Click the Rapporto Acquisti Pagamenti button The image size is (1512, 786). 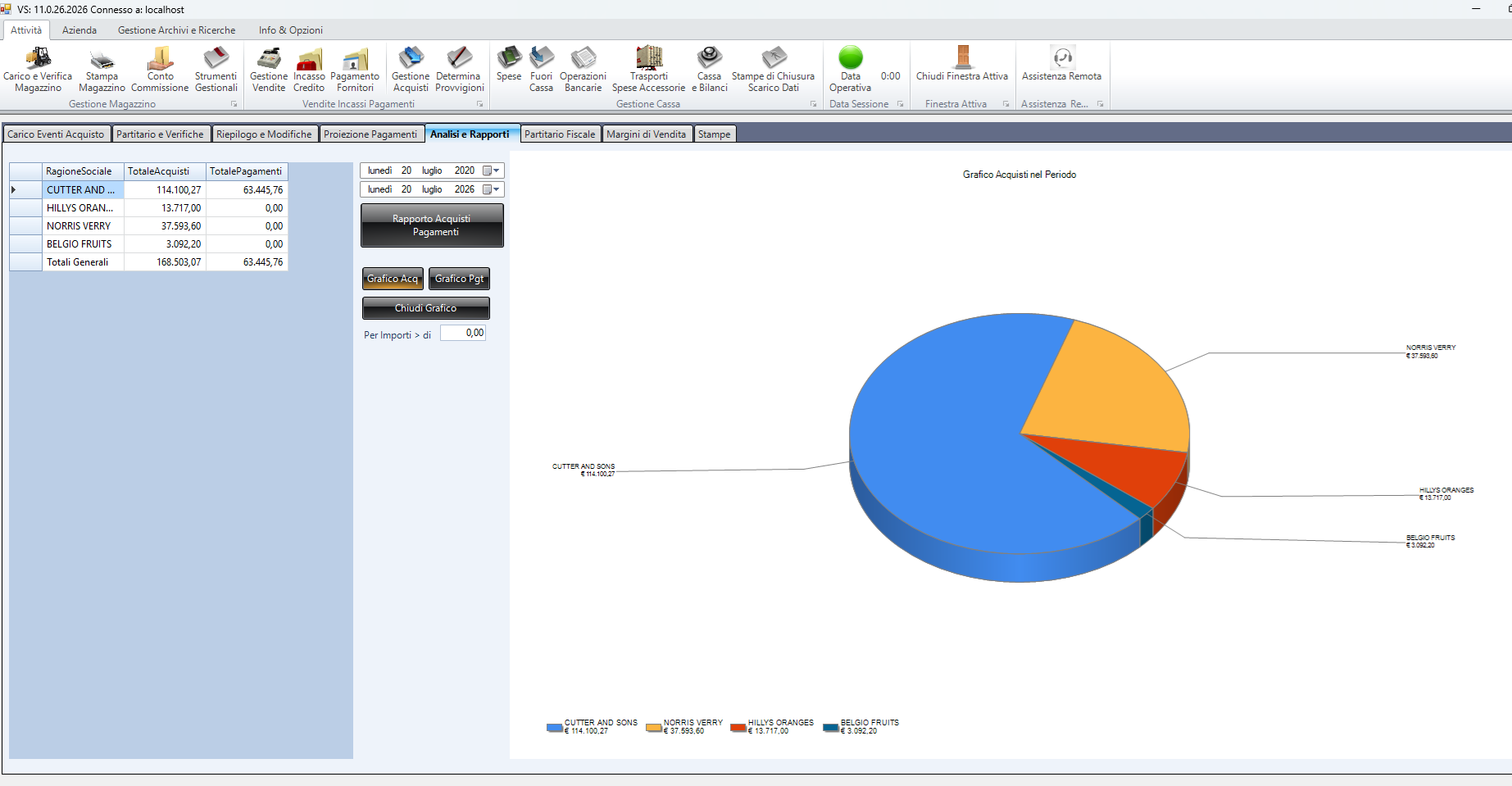pyautogui.click(x=432, y=225)
